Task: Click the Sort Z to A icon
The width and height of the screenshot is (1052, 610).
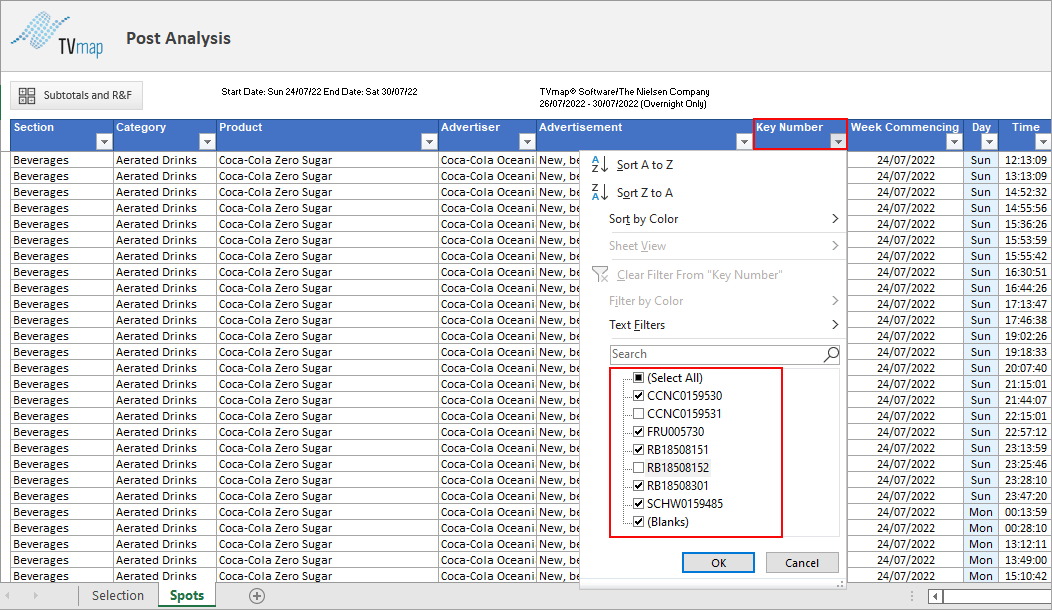Action: (x=600, y=193)
